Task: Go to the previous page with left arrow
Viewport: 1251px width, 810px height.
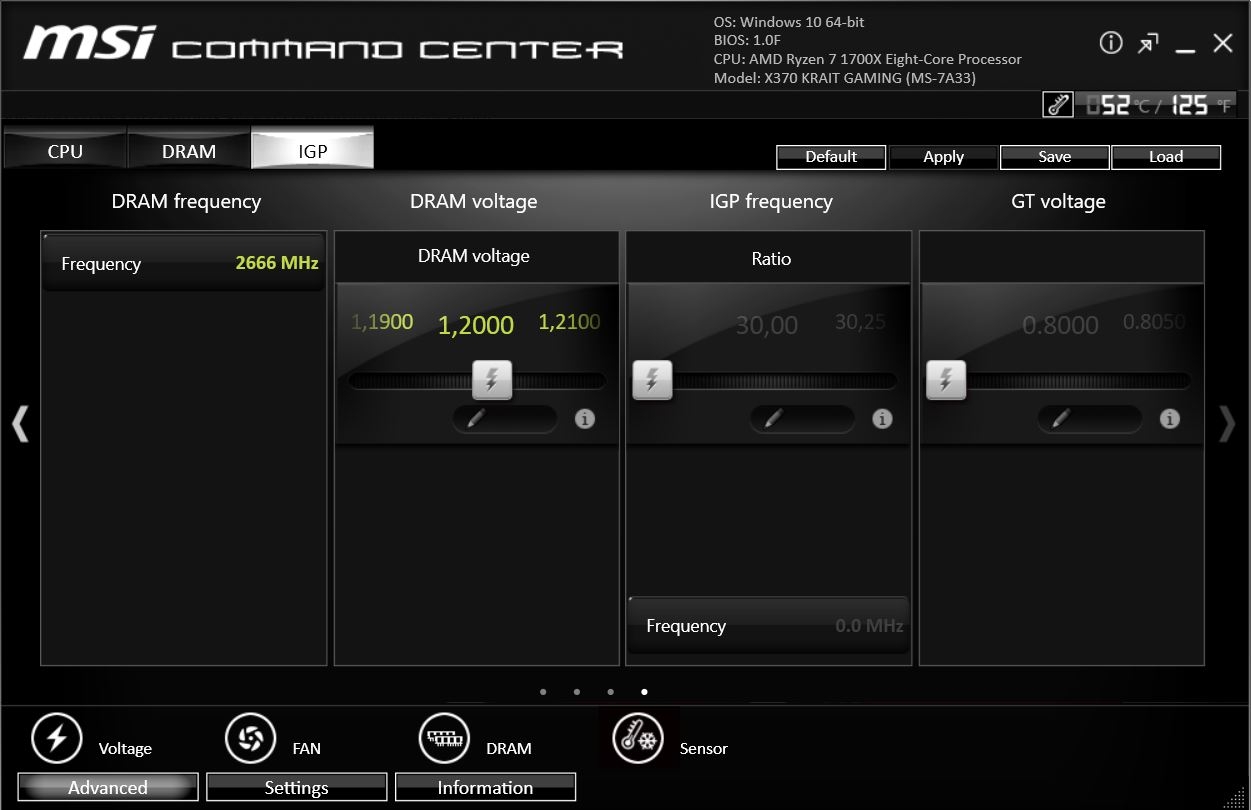Action: click(20, 424)
